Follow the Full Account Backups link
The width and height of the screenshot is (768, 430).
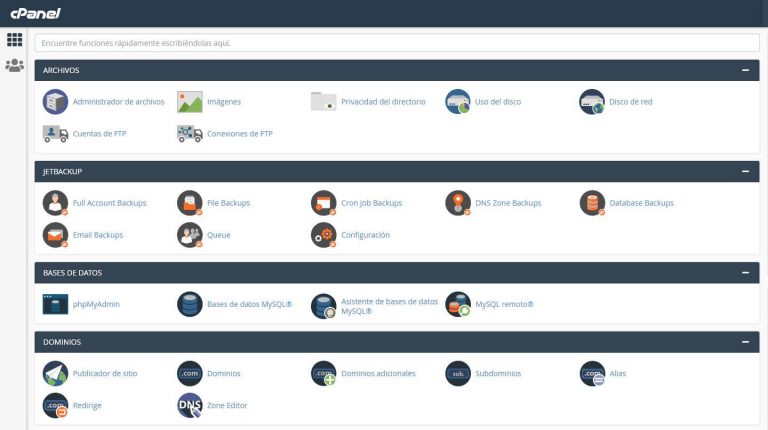click(109, 203)
